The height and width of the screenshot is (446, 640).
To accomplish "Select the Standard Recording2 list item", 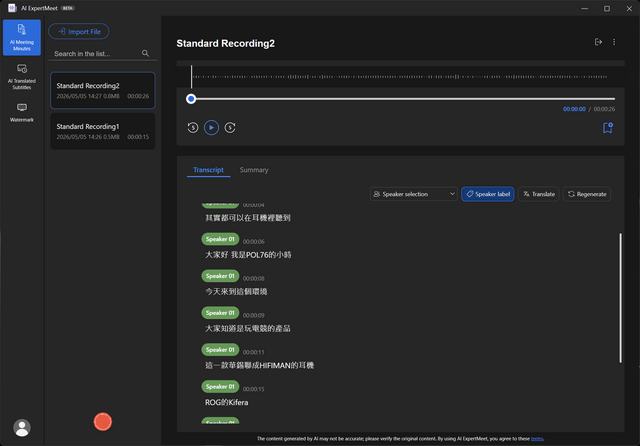I will (x=102, y=90).
